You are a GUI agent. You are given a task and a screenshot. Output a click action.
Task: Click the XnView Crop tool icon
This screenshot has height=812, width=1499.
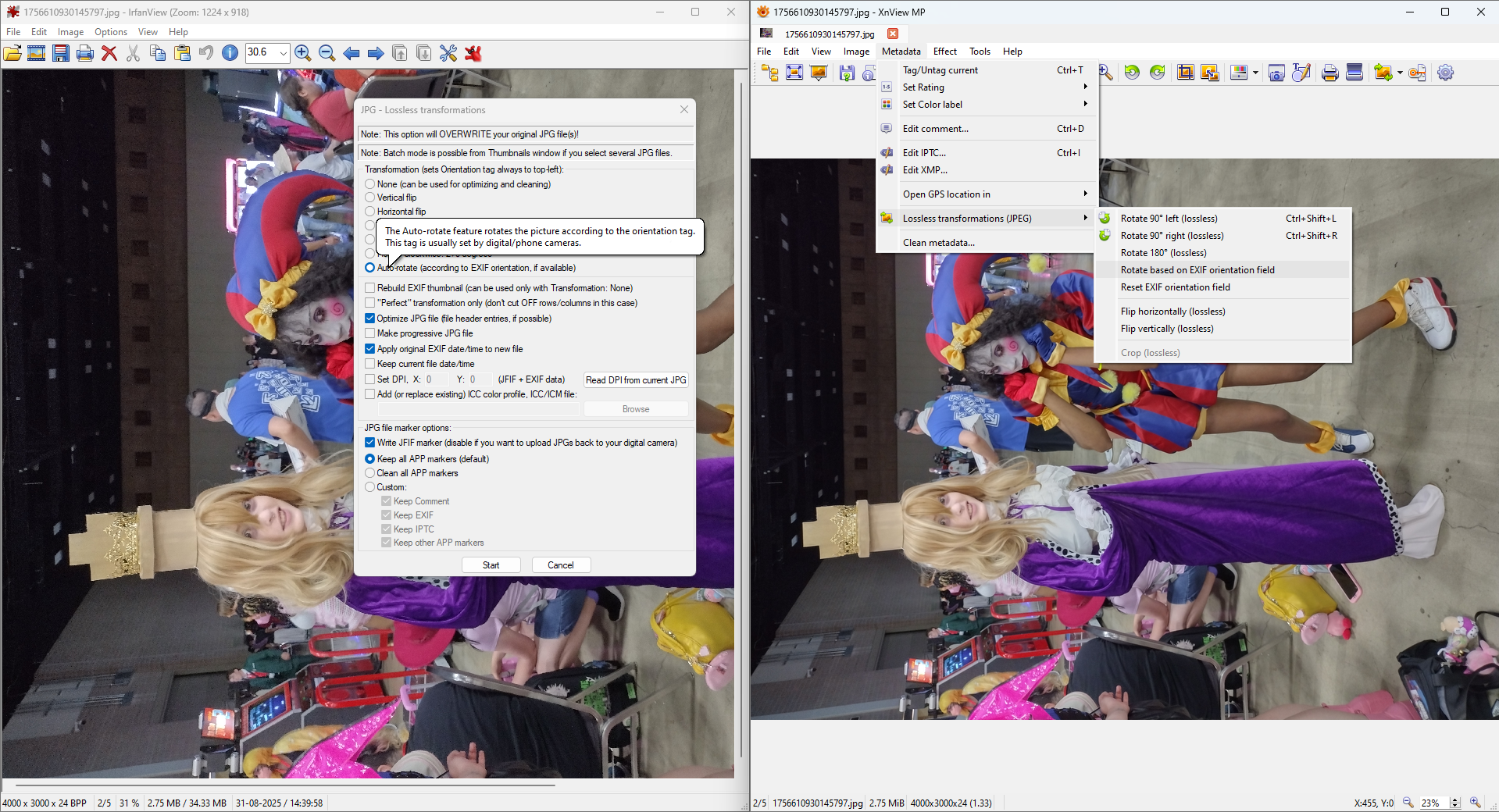[x=1186, y=73]
